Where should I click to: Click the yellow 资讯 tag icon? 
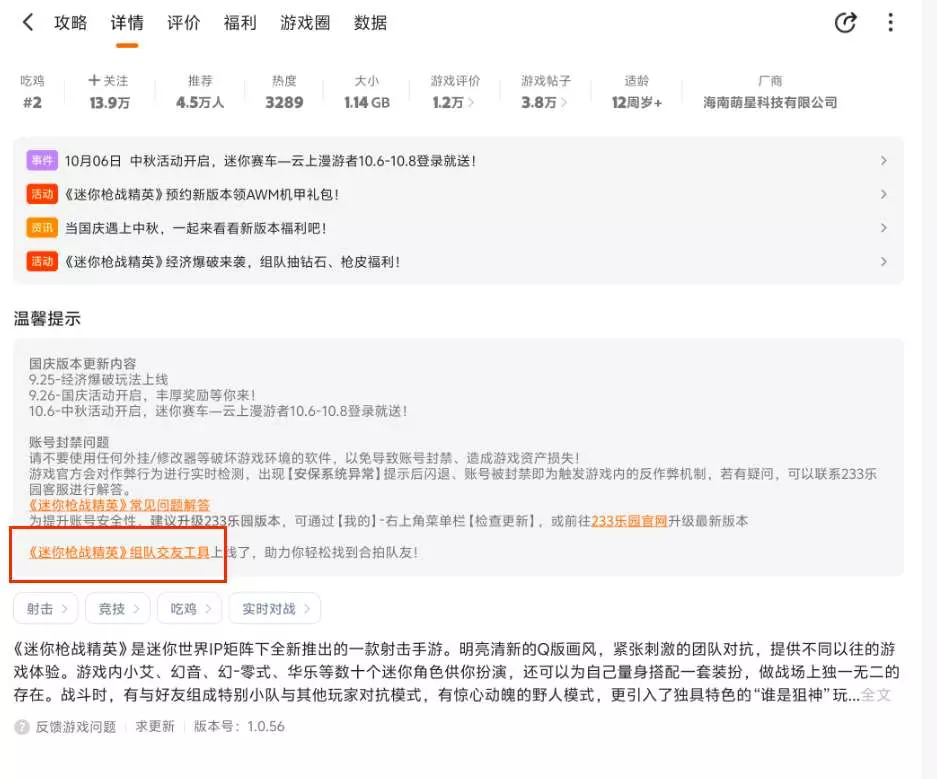click(x=42, y=228)
